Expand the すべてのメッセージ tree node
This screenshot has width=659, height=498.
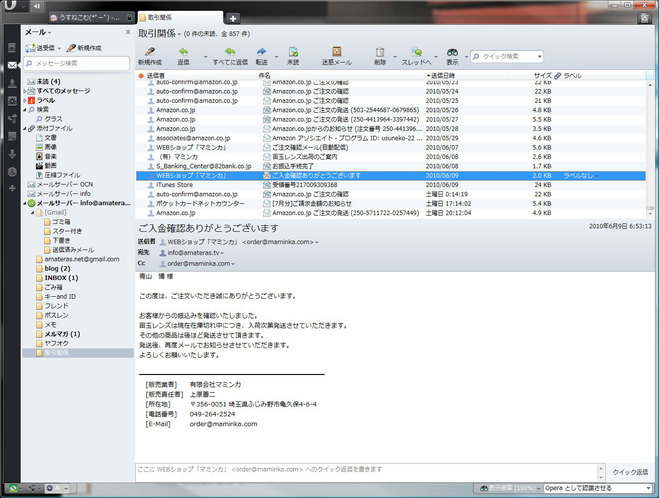(24, 91)
